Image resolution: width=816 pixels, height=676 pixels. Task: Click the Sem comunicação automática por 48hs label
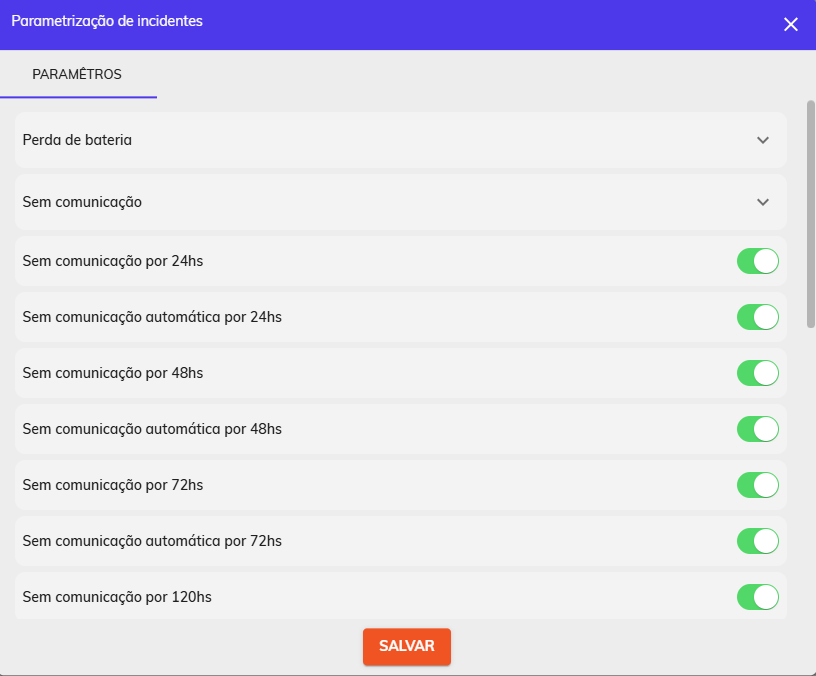click(152, 429)
